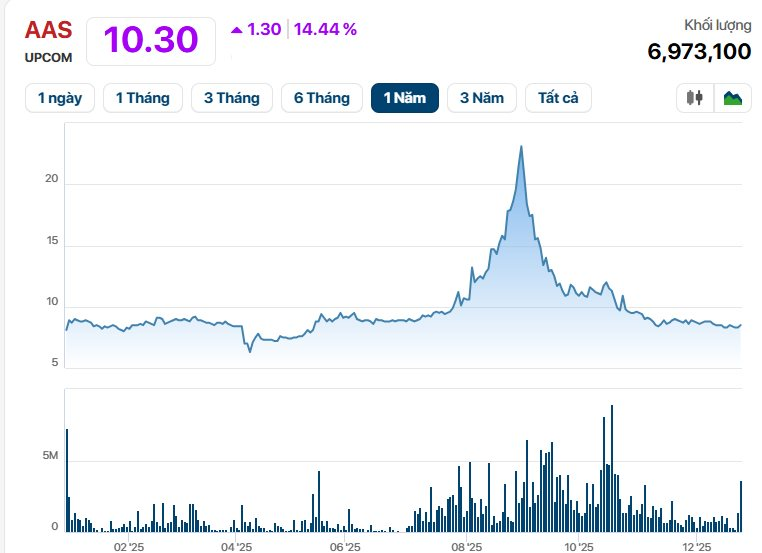Show the 3 Tháng chart period
Screen dimensions: 762x553
[231, 98]
